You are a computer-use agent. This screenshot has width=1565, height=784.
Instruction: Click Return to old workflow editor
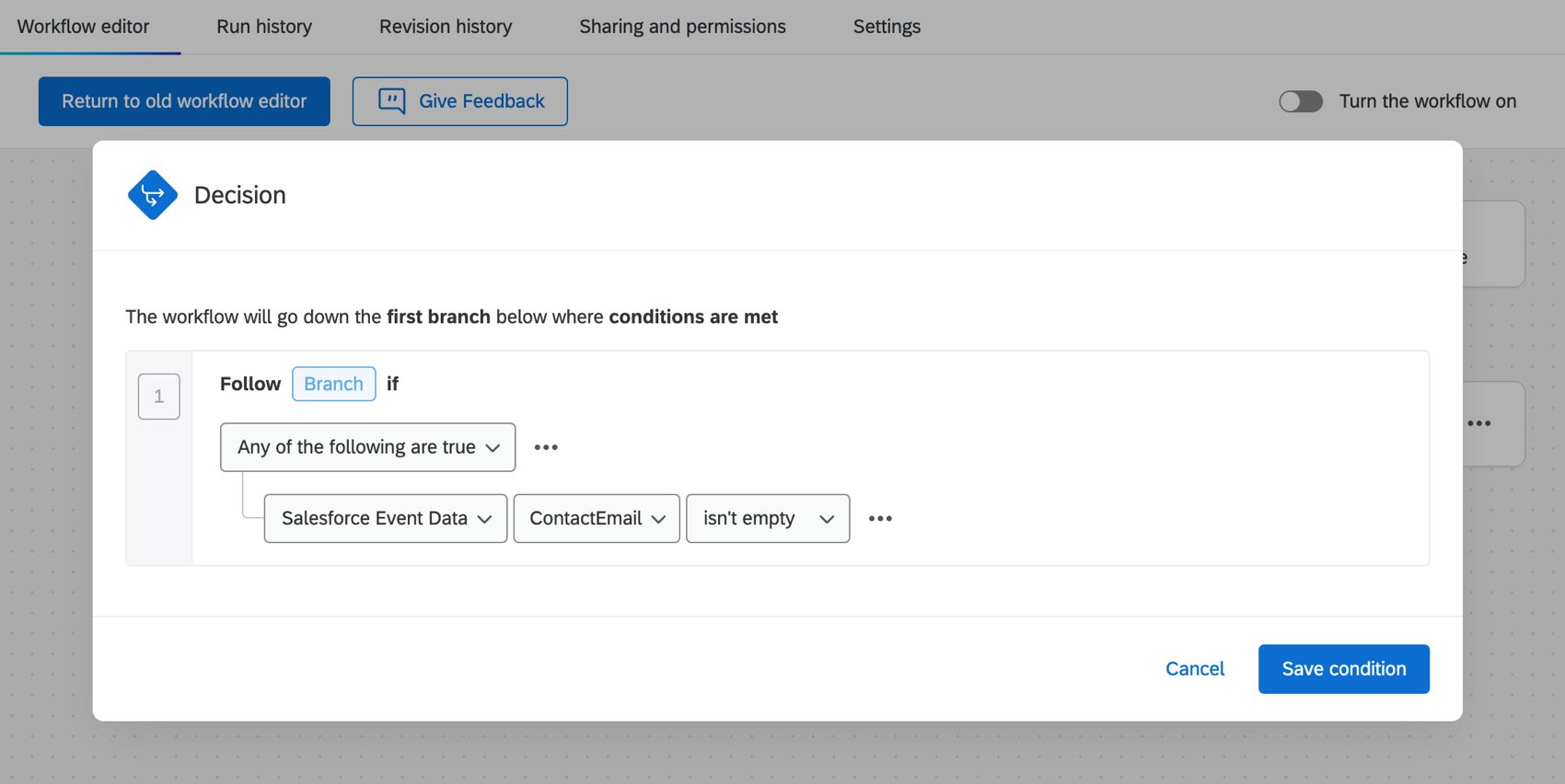(184, 101)
